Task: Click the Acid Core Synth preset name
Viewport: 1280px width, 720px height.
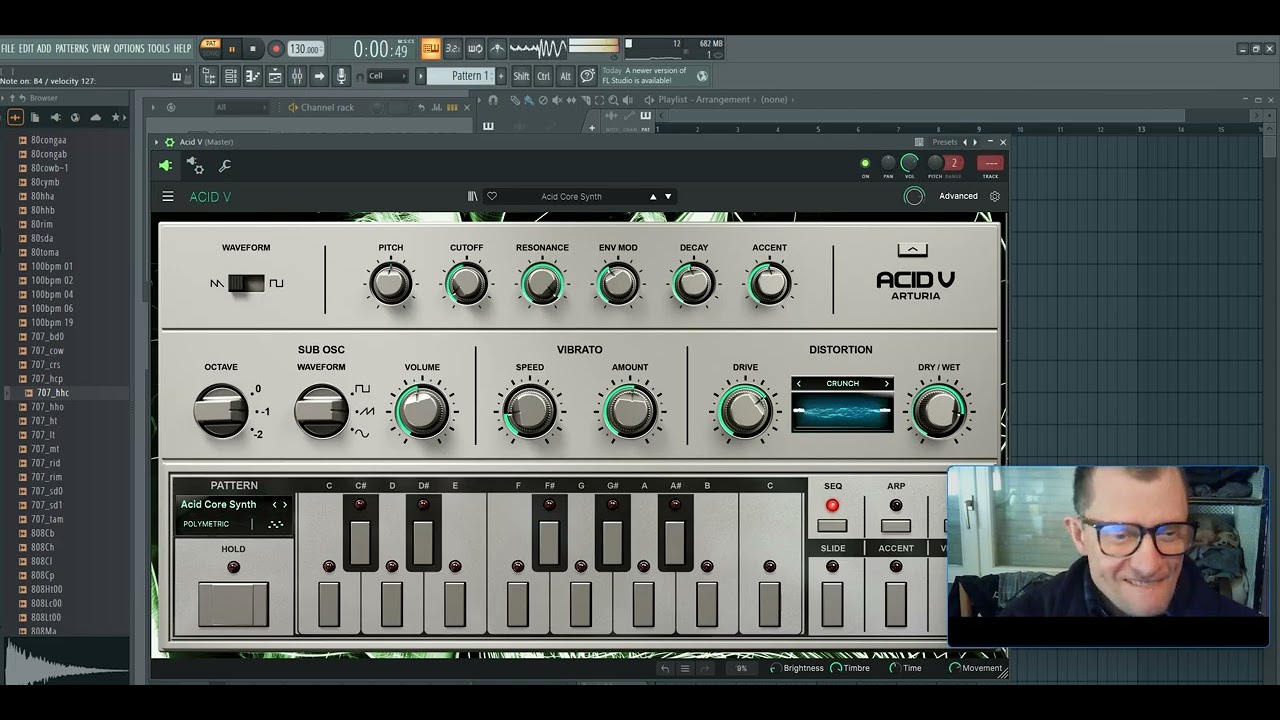Action: [572, 197]
